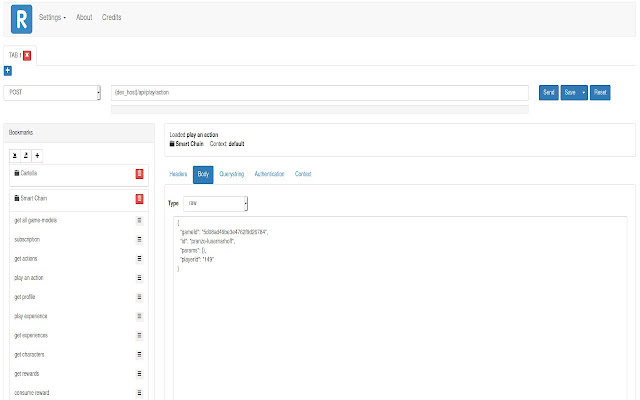This screenshot has width=640, height=400.
Task: Open the POST method dropdown
Action: 52,93
